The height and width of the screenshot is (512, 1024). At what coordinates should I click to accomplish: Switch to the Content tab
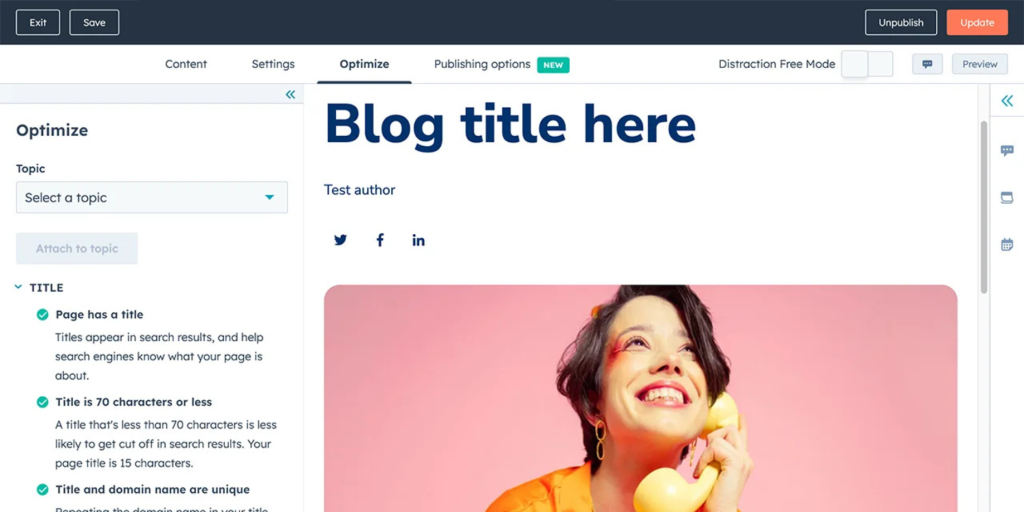[x=186, y=64]
